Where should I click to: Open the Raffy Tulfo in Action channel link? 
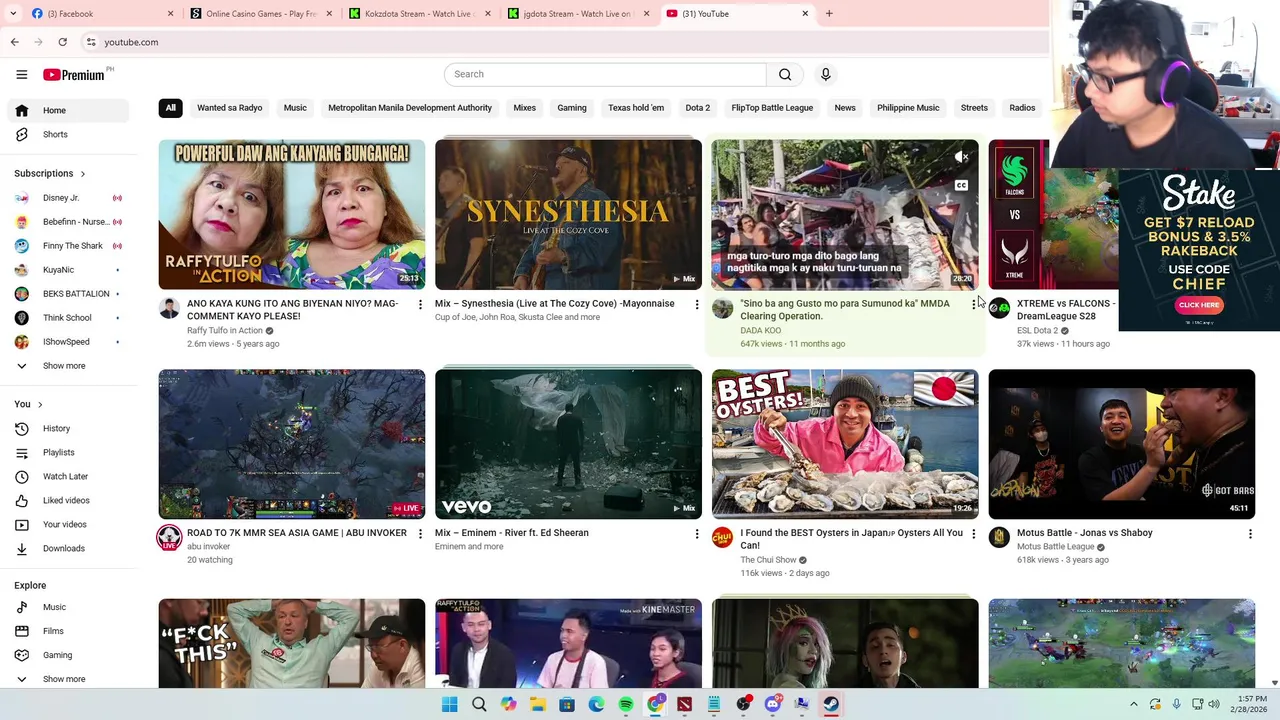tap(225, 331)
